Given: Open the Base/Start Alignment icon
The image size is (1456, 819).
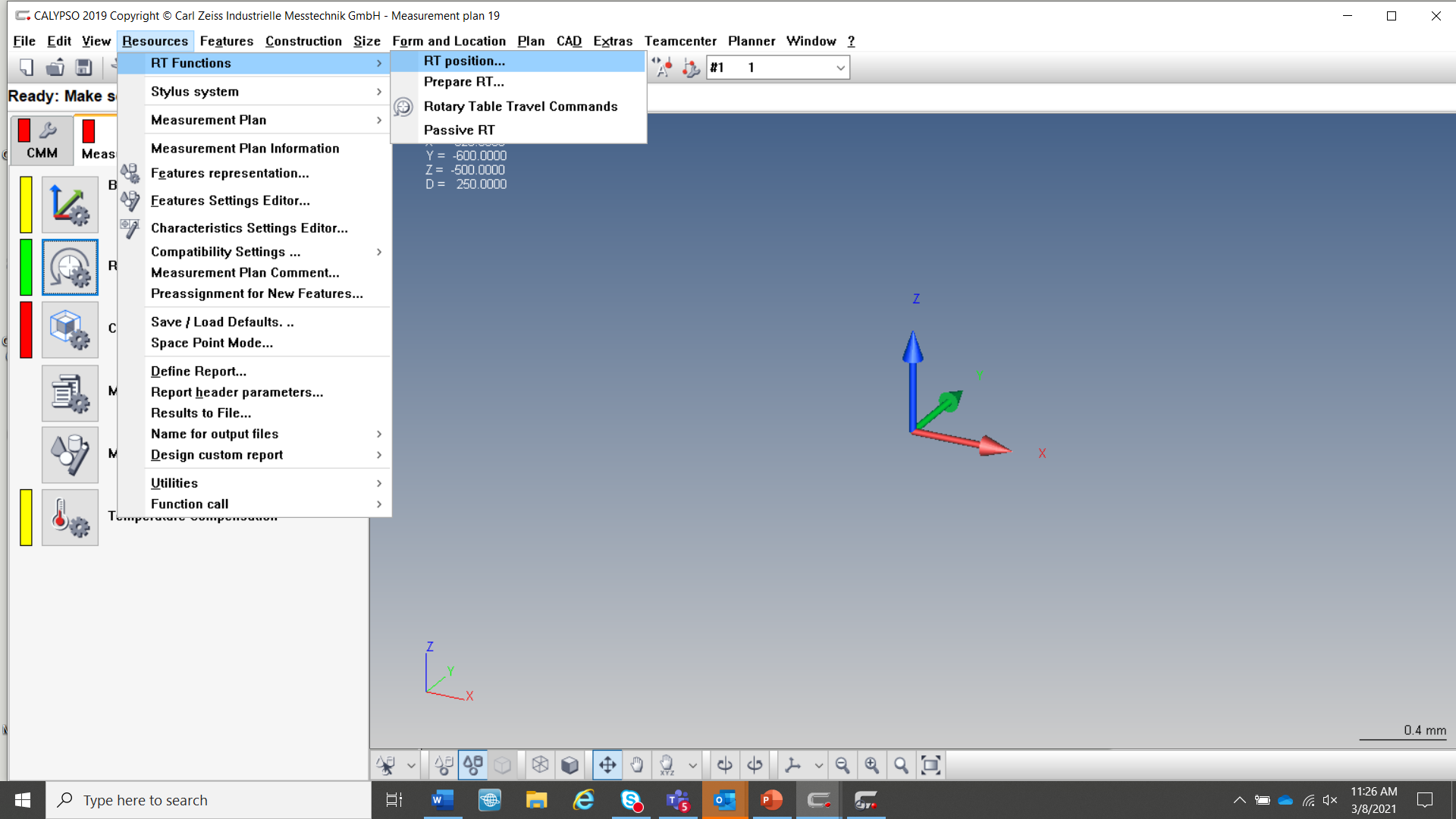Looking at the screenshot, I should tap(70, 204).
